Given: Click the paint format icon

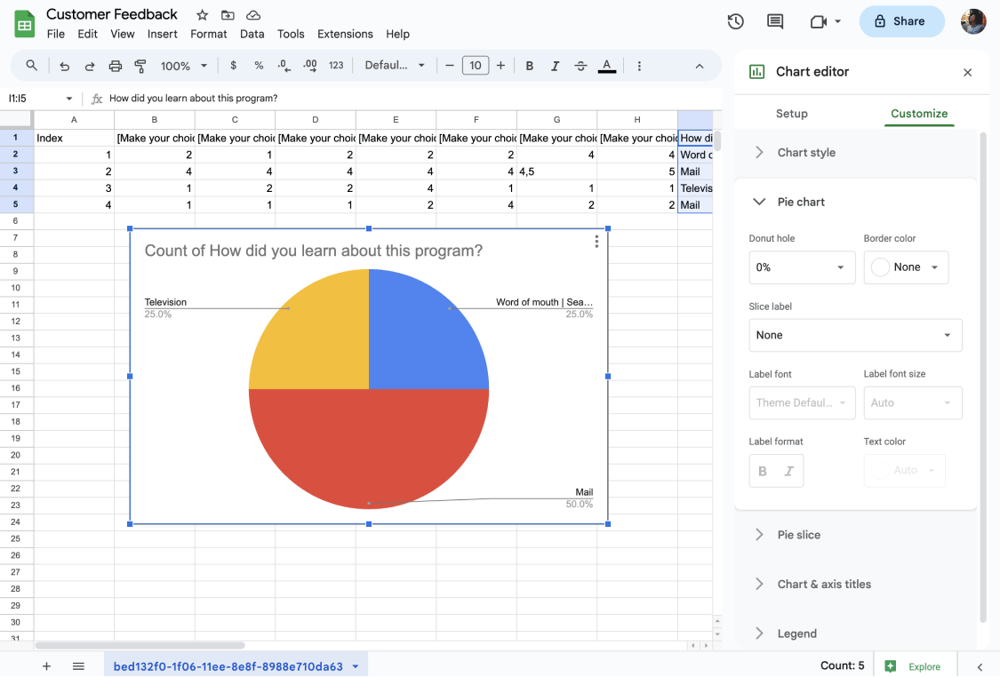Looking at the screenshot, I should point(140,66).
